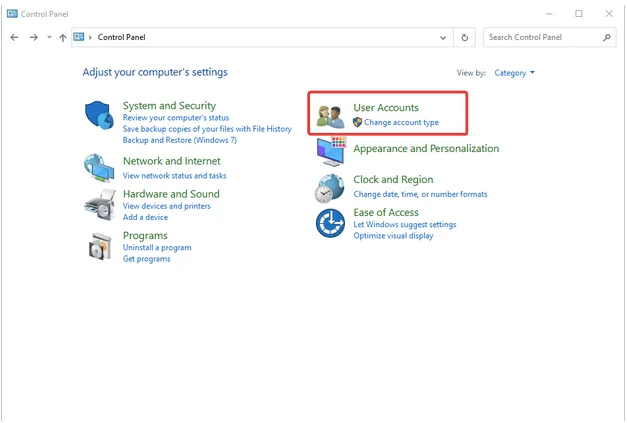Click the Control Panel title bar icon
The width and height of the screenshot is (627, 423).
[x=12, y=14]
